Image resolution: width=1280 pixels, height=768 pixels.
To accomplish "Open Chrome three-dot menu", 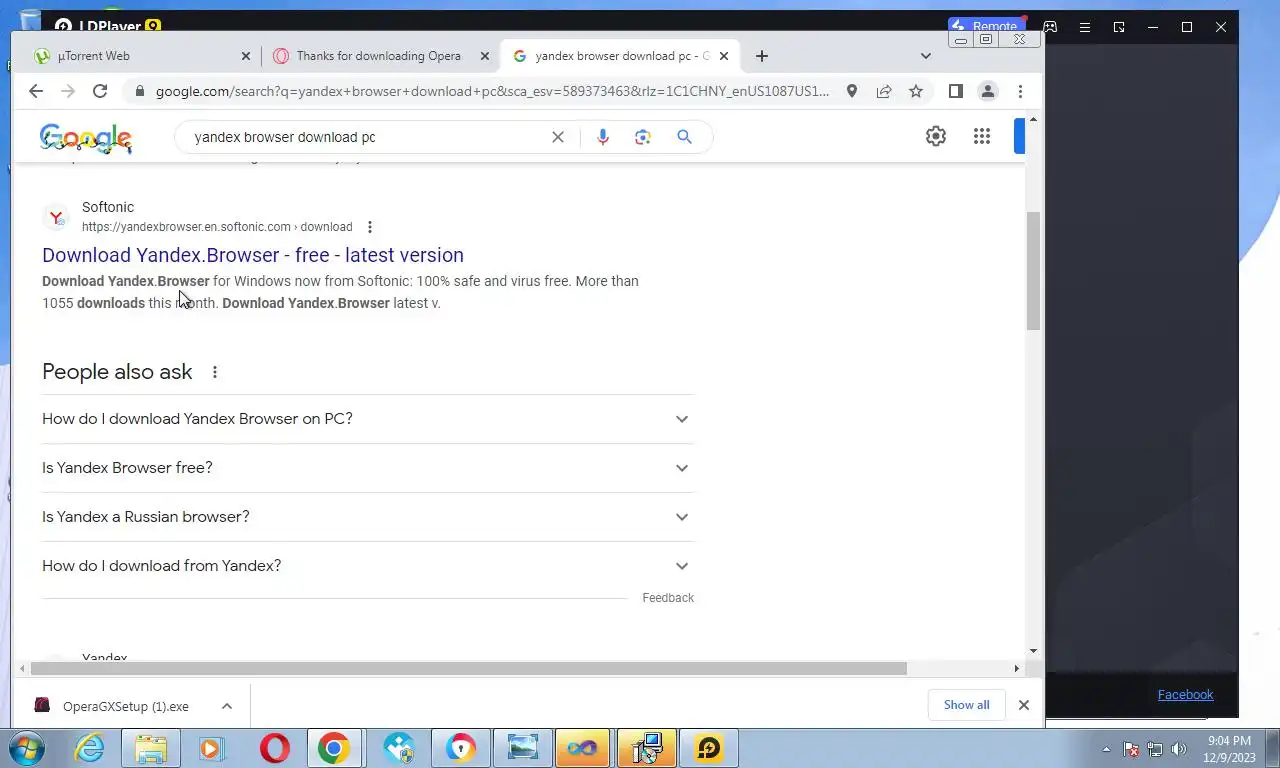I will click(x=1020, y=91).
